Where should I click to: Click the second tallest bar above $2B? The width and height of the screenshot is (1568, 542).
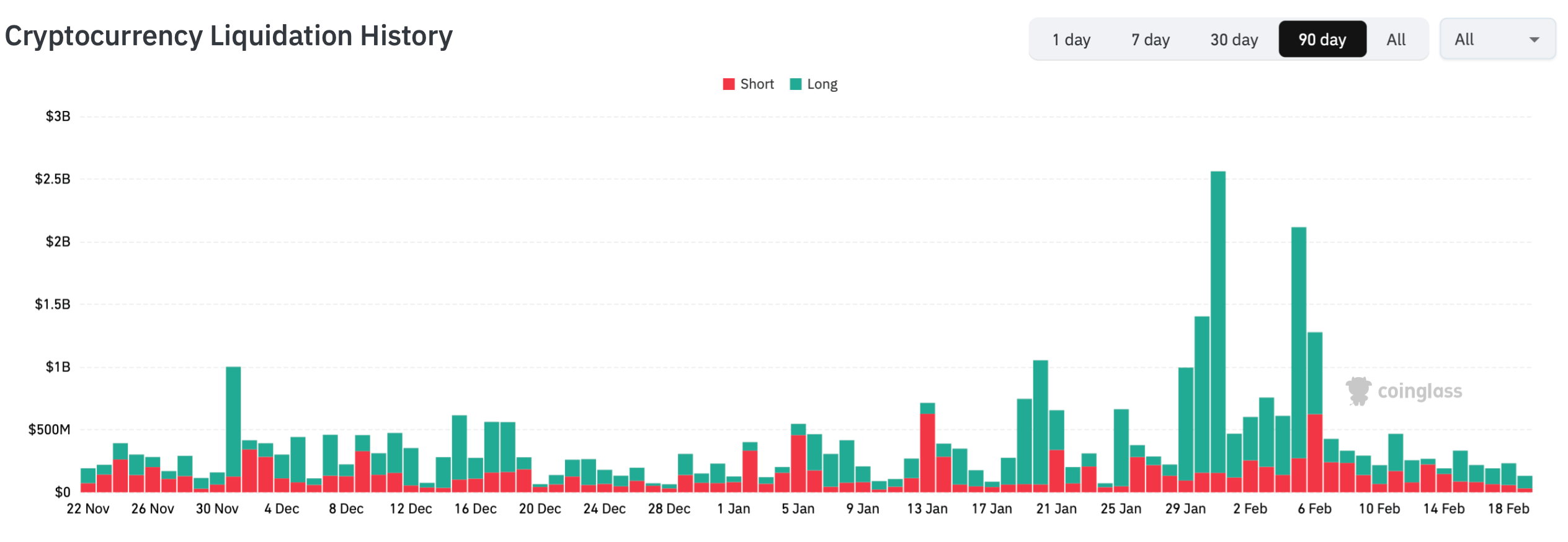(x=1299, y=341)
